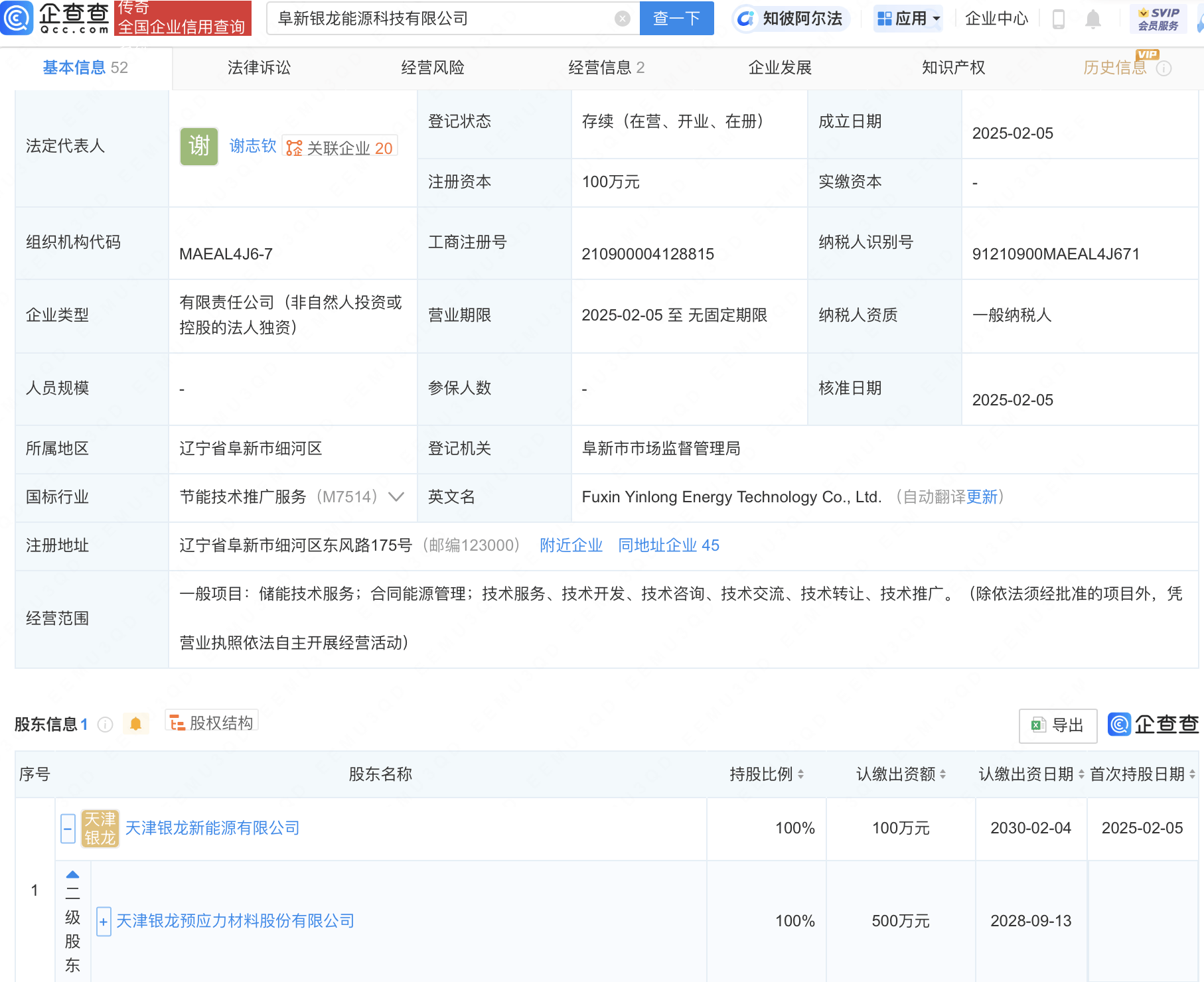Viewport: 1204px width, 982px height.
Task: Open 同址企业 45 link
Action: point(668,545)
